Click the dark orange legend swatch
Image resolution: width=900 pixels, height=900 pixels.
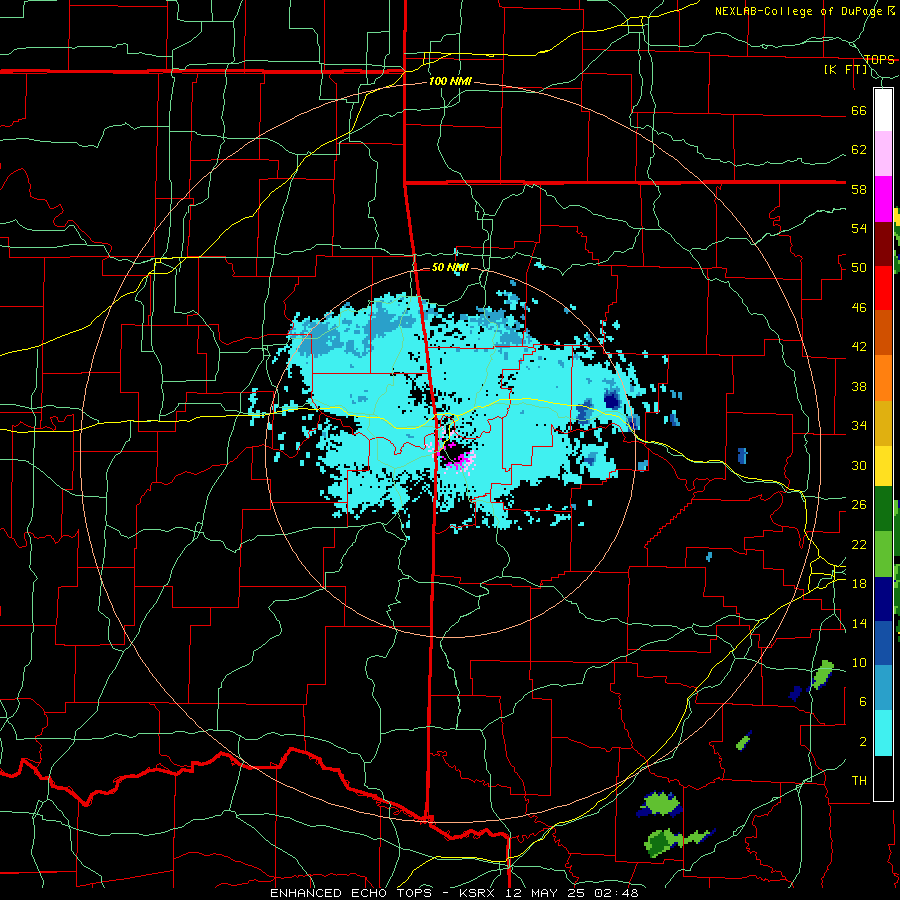click(x=883, y=332)
